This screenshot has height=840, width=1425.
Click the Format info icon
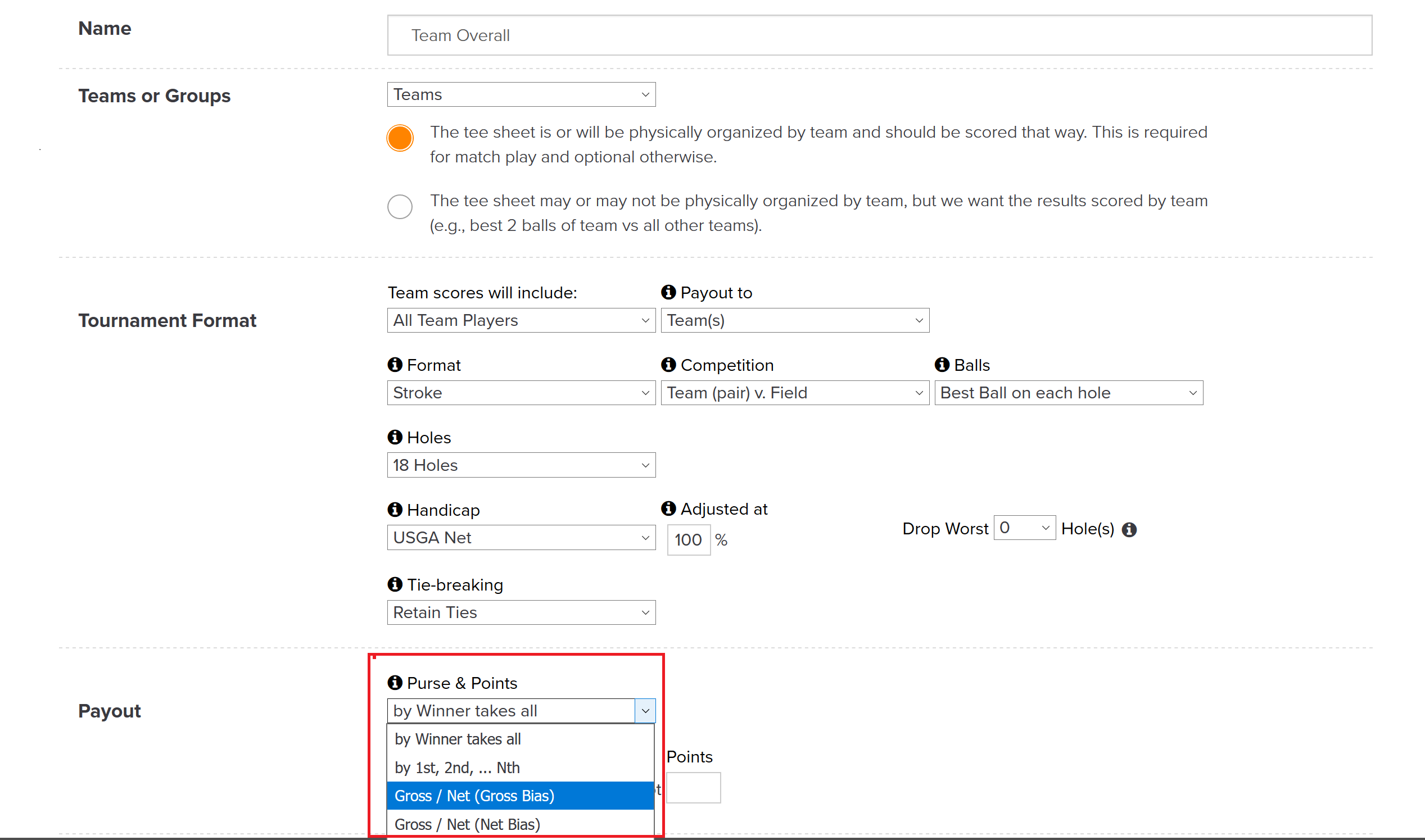point(395,365)
